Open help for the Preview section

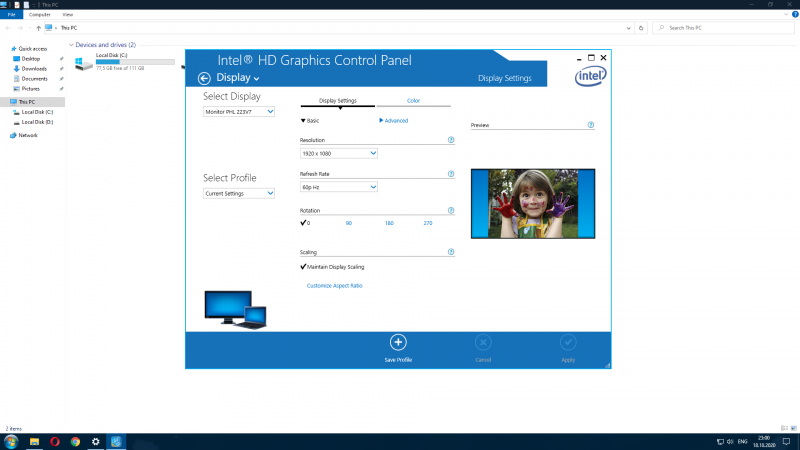[x=590, y=125]
